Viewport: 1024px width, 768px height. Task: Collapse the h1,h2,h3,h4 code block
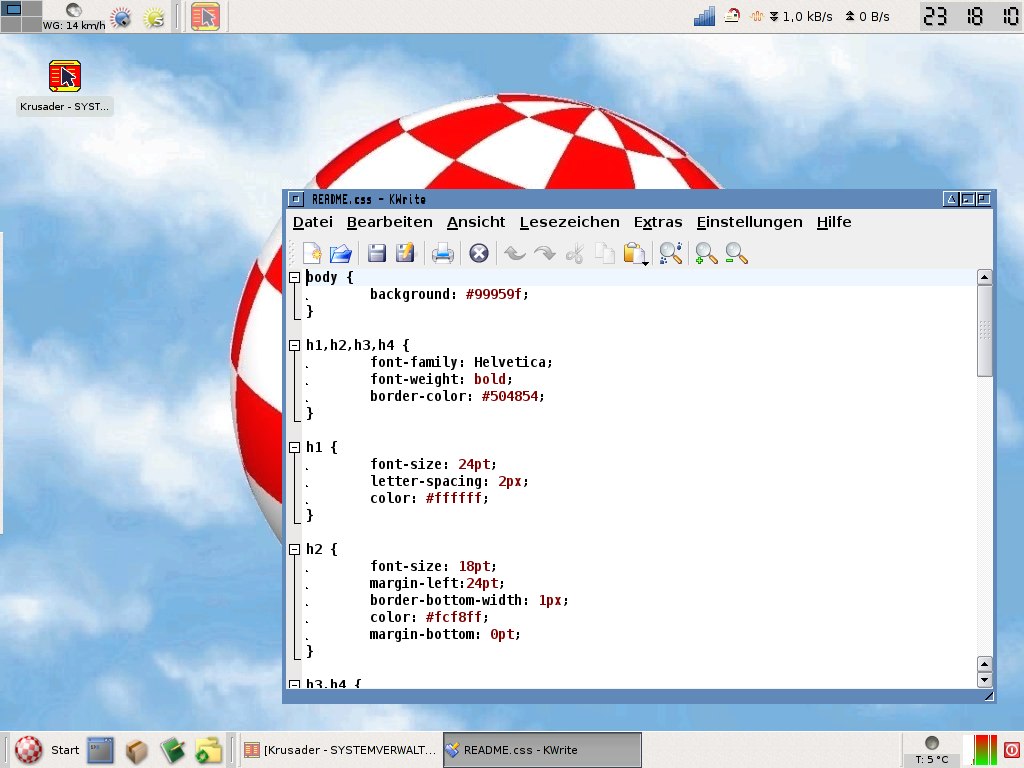tap(295, 345)
